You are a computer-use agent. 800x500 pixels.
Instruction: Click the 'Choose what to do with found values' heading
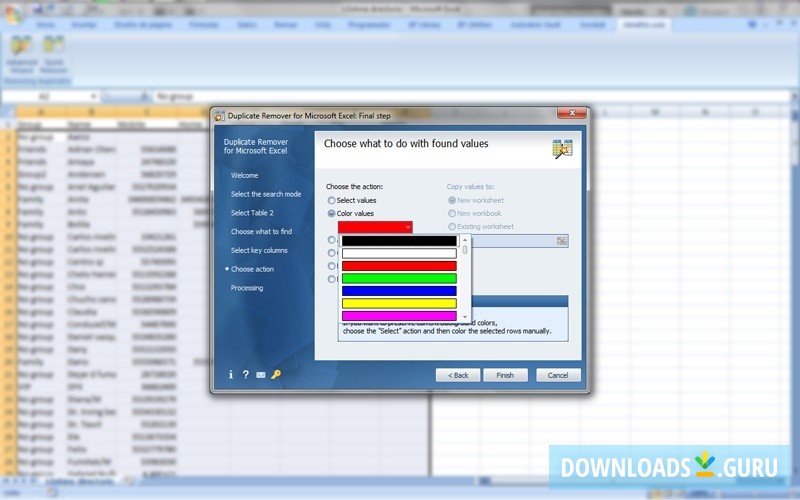pyautogui.click(x=406, y=144)
